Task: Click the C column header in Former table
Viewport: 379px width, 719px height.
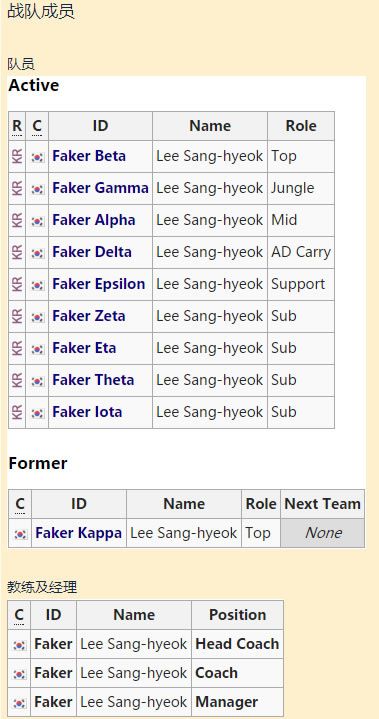Action: pyautogui.click(x=20, y=504)
